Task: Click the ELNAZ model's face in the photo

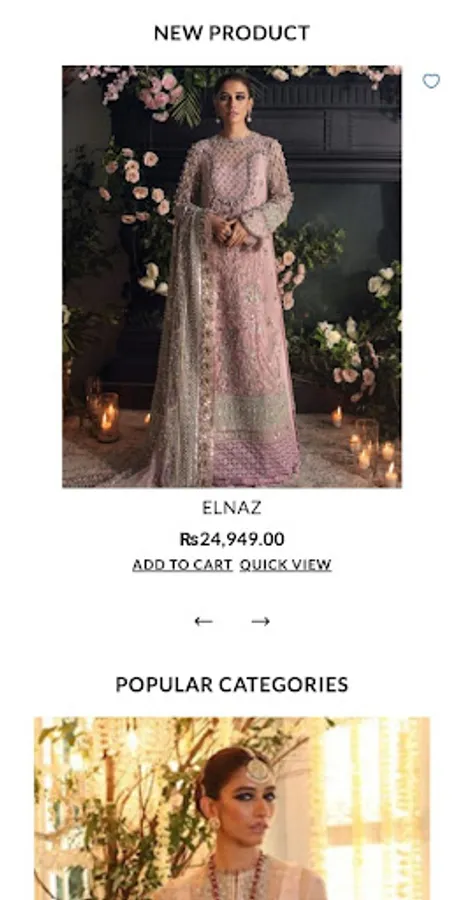Action: point(233,102)
